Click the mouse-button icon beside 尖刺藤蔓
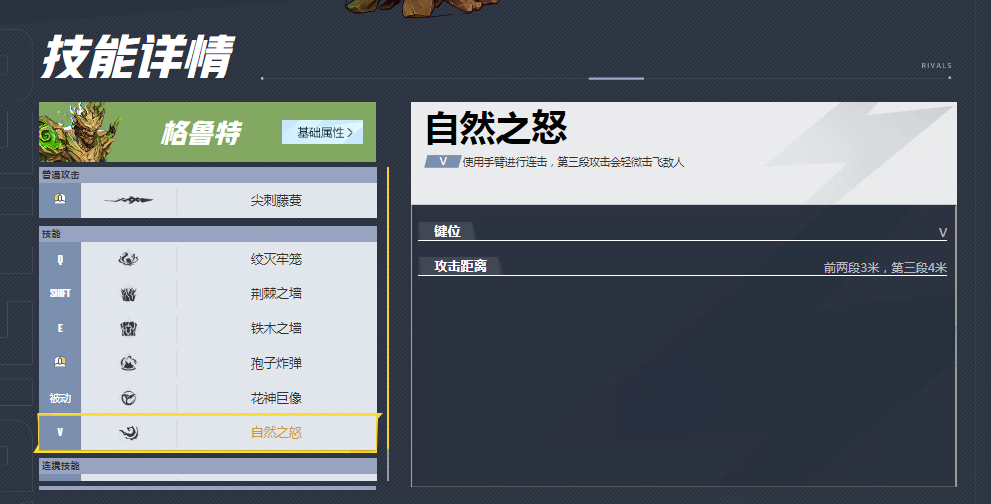This screenshot has height=504, width=991. (x=60, y=199)
